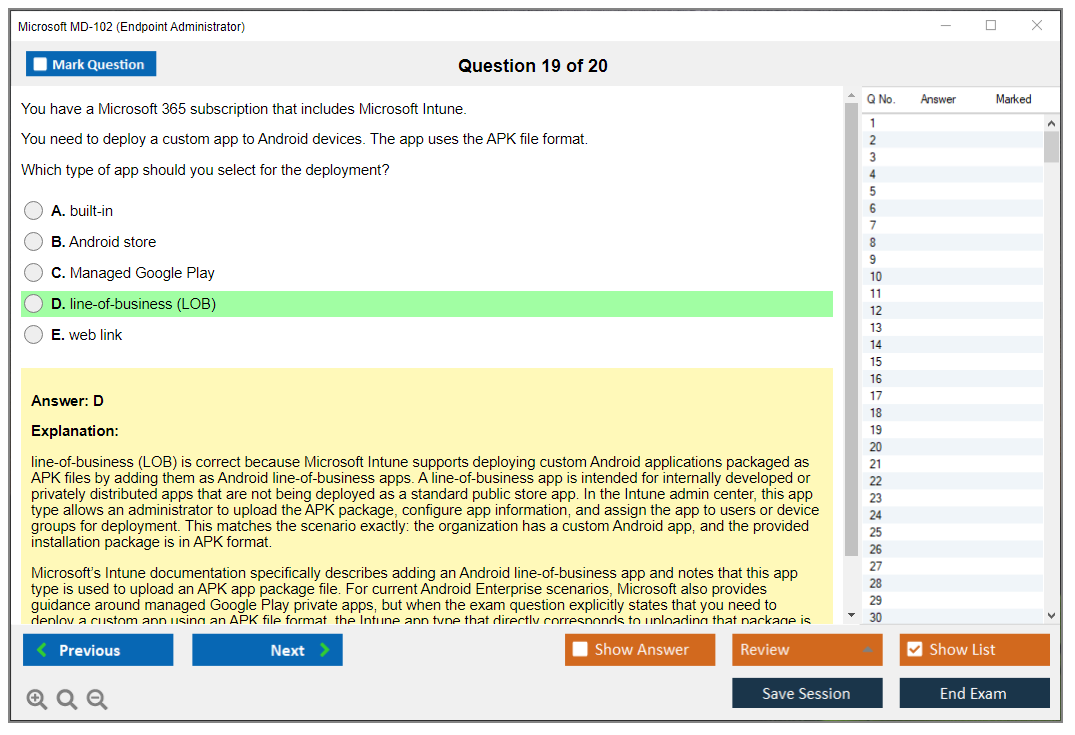The image size is (1075, 735).
Task: Select question 18 in the list
Action: point(953,413)
